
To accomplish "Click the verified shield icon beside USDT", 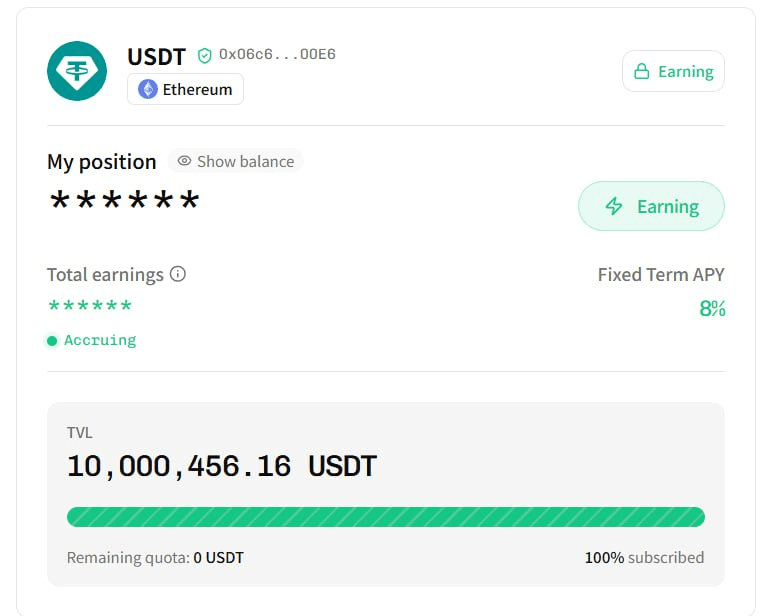I will pos(205,56).
